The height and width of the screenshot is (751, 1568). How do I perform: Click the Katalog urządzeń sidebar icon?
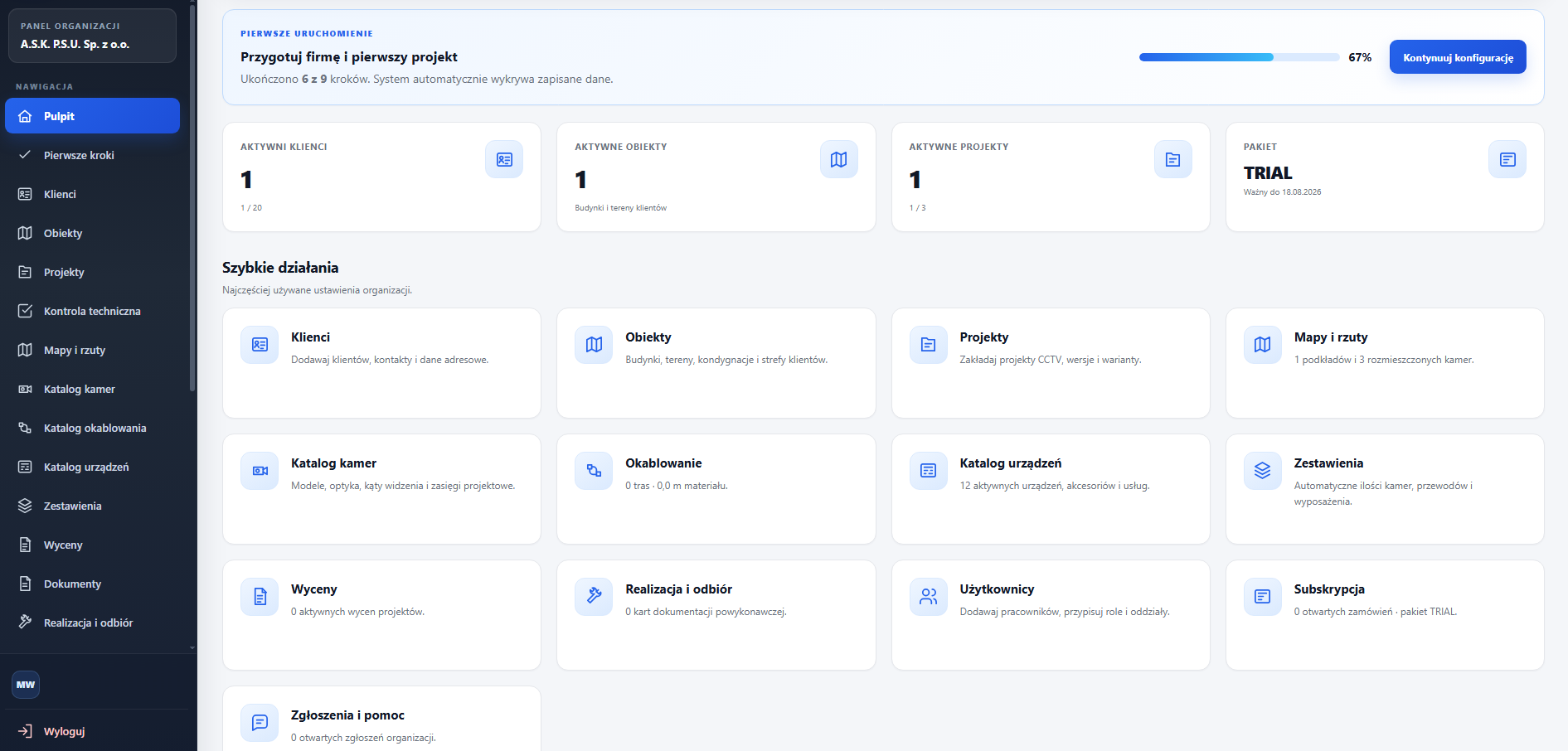25,467
